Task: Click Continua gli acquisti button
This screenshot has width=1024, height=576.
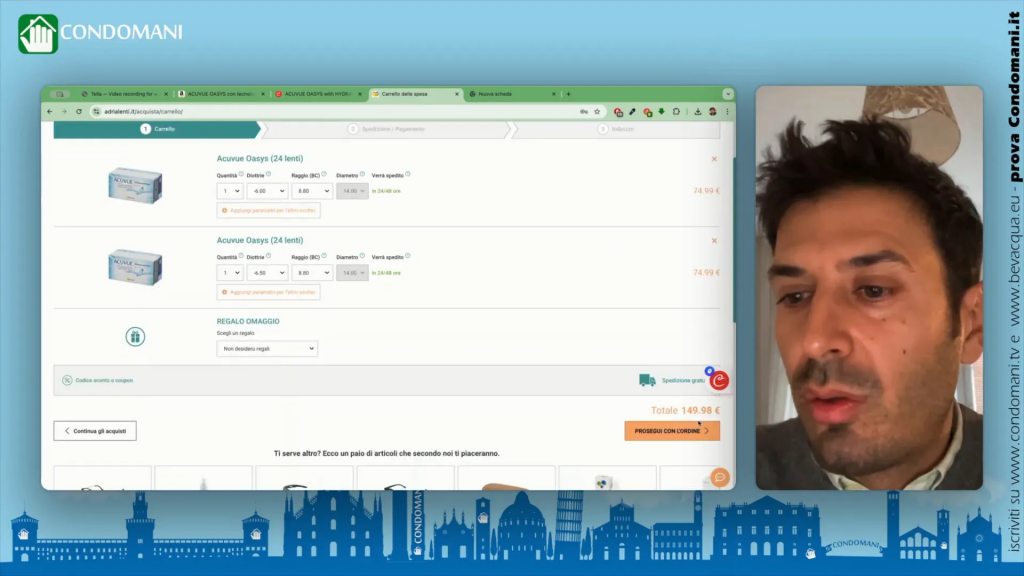Action: pos(95,431)
